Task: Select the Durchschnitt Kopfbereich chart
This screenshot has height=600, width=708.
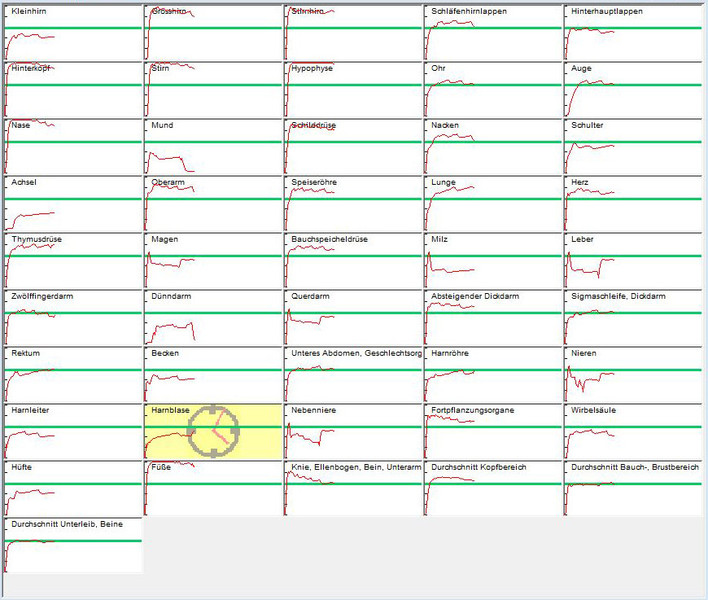Action: (492, 488)
